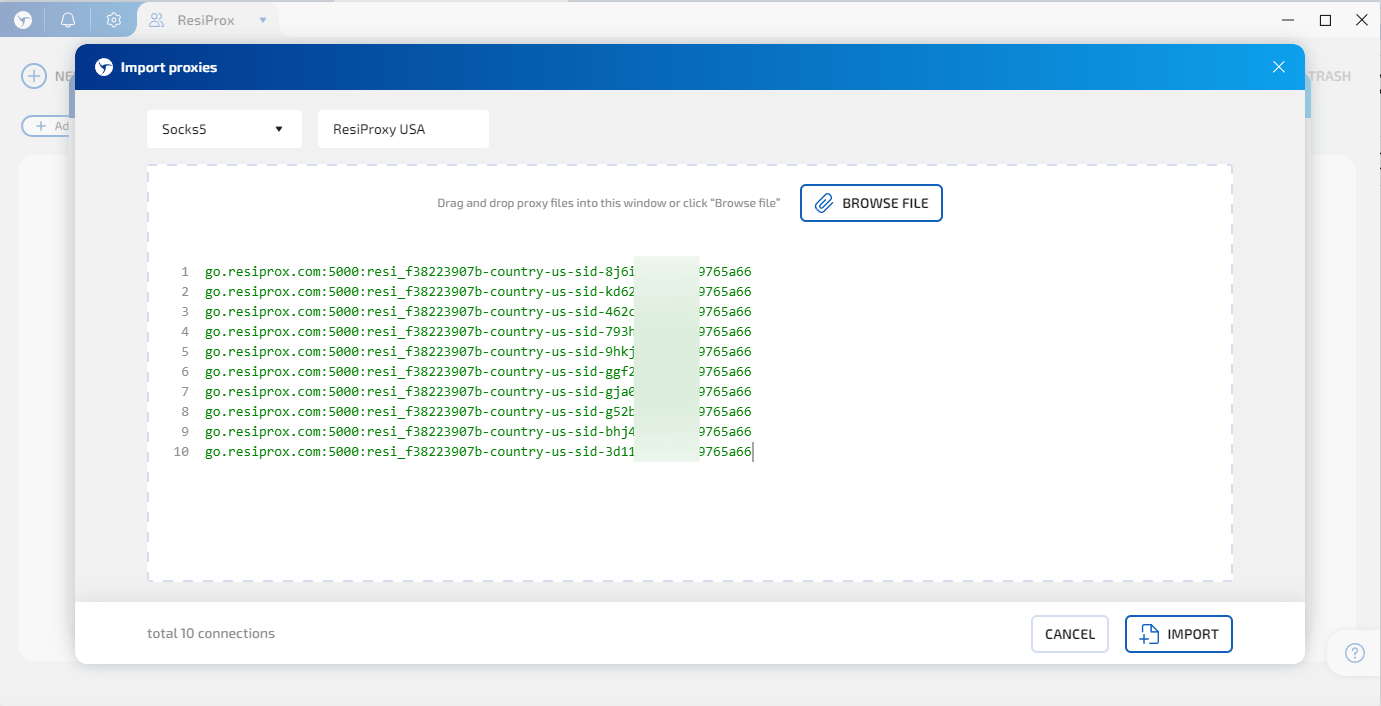The image size is (1381, 706).
Task: Click the 'total 10 connections' status text
Action: (211, 633)
